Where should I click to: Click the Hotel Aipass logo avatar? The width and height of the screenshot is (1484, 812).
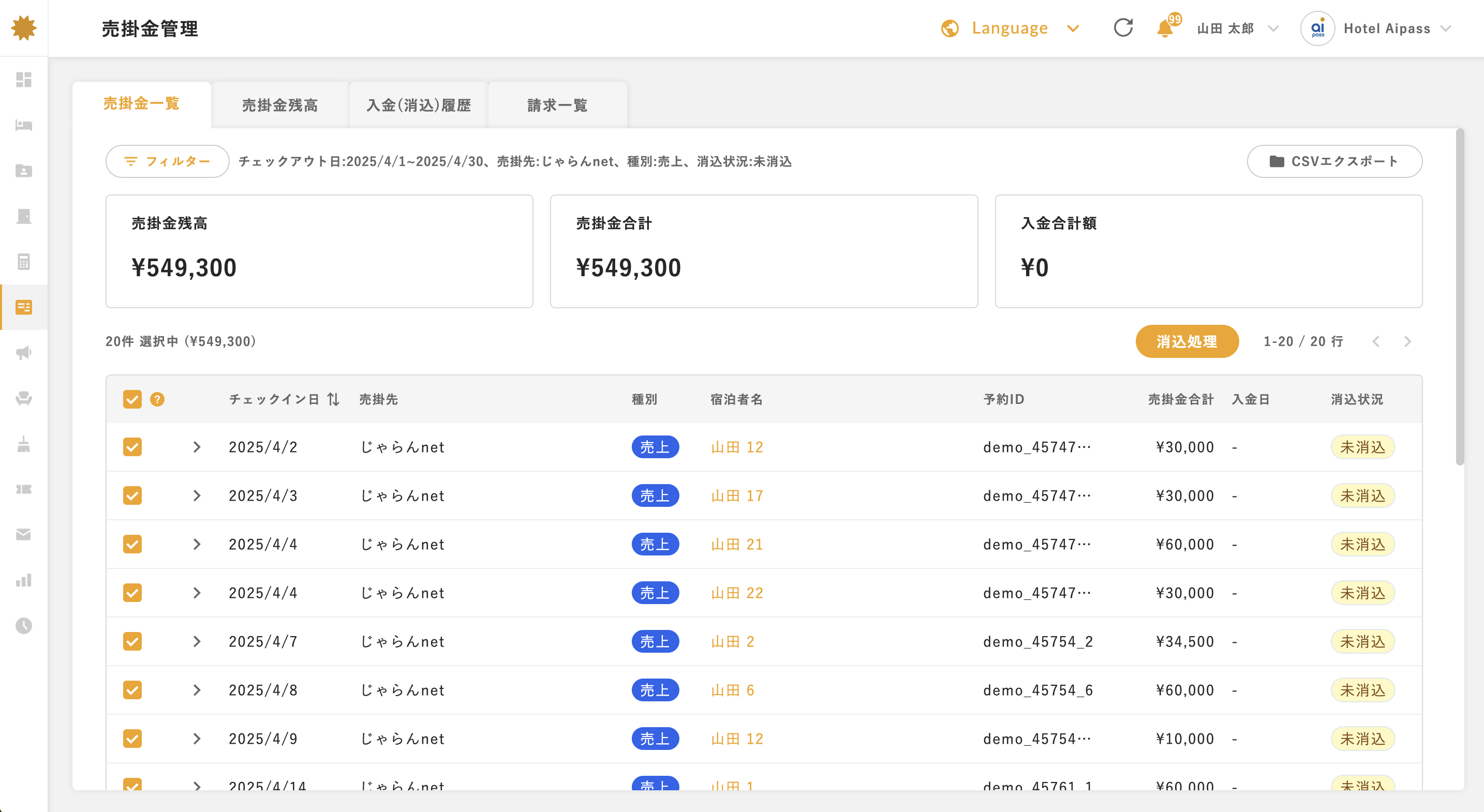[1318, 28]
